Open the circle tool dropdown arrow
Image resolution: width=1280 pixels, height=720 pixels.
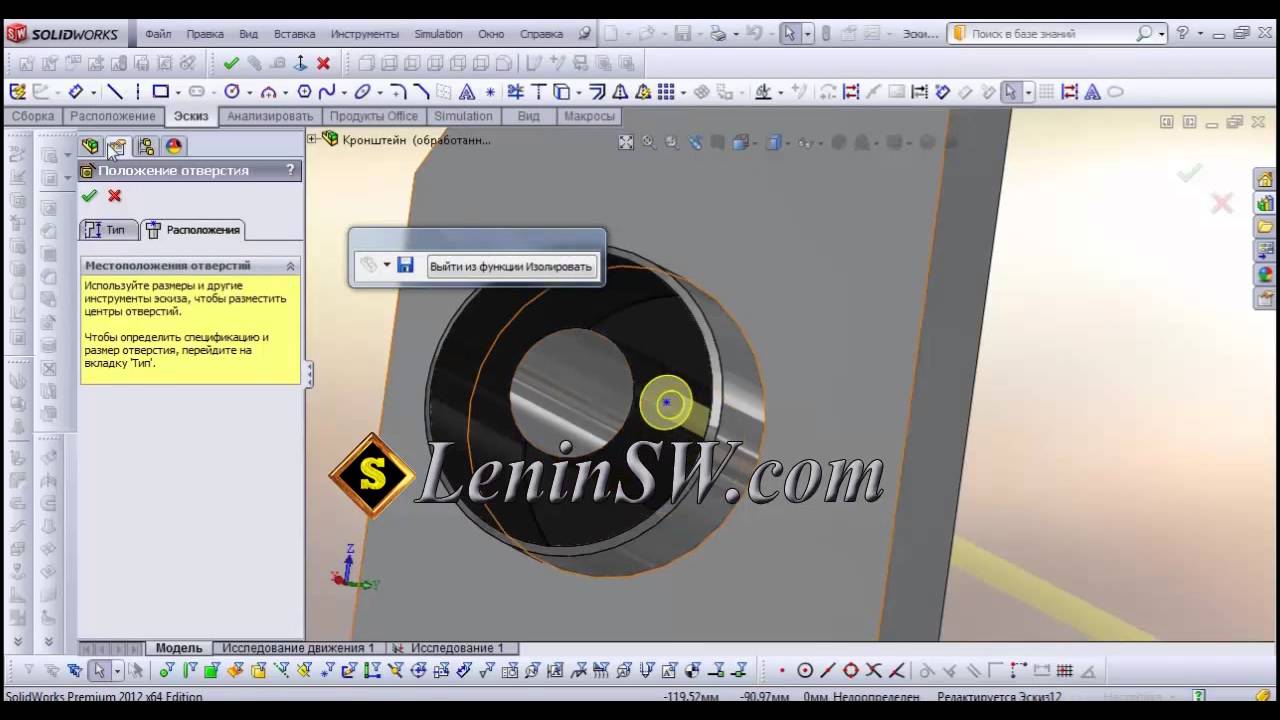249,93
